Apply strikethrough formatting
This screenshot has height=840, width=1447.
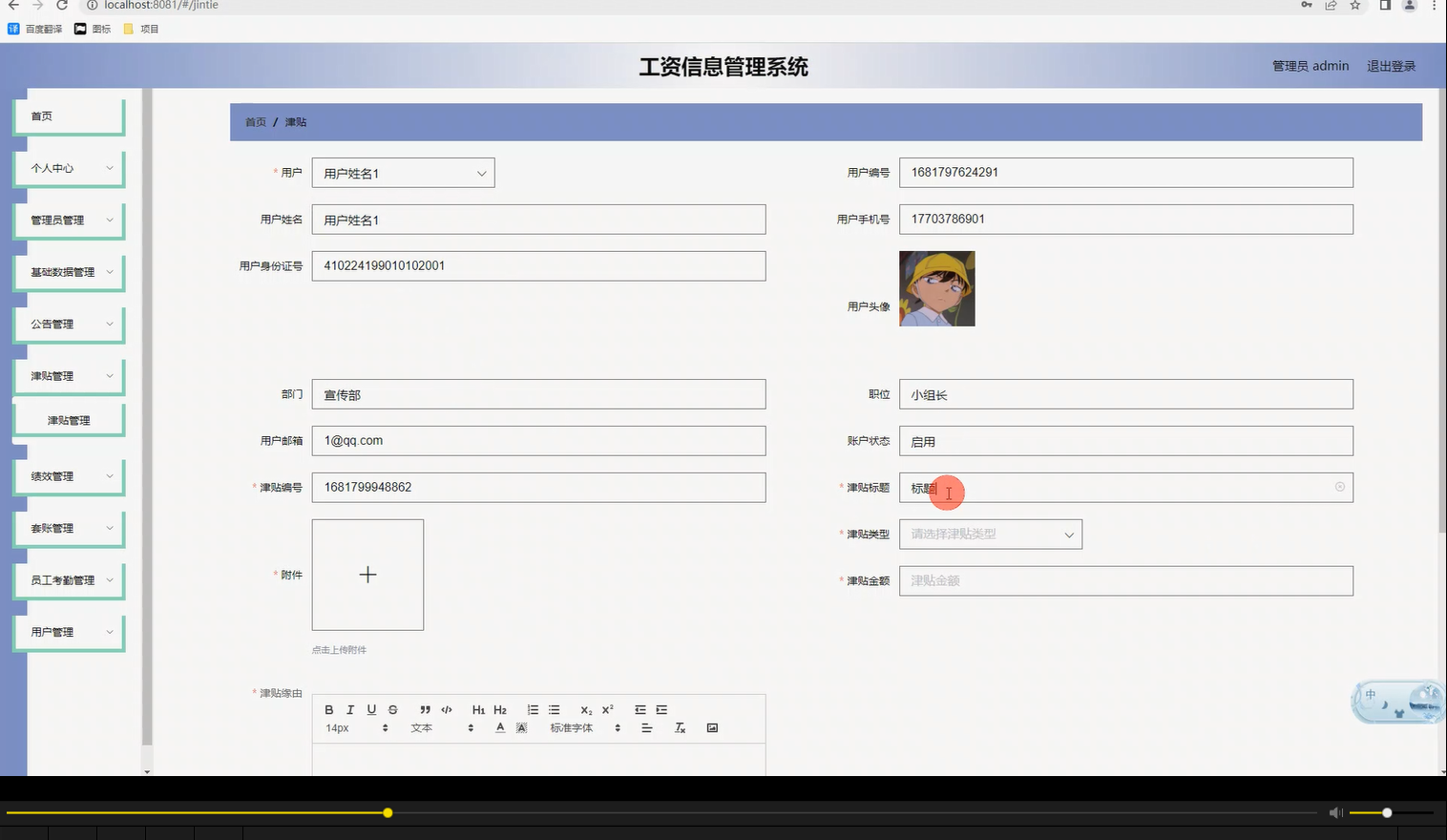coord(392,709)
